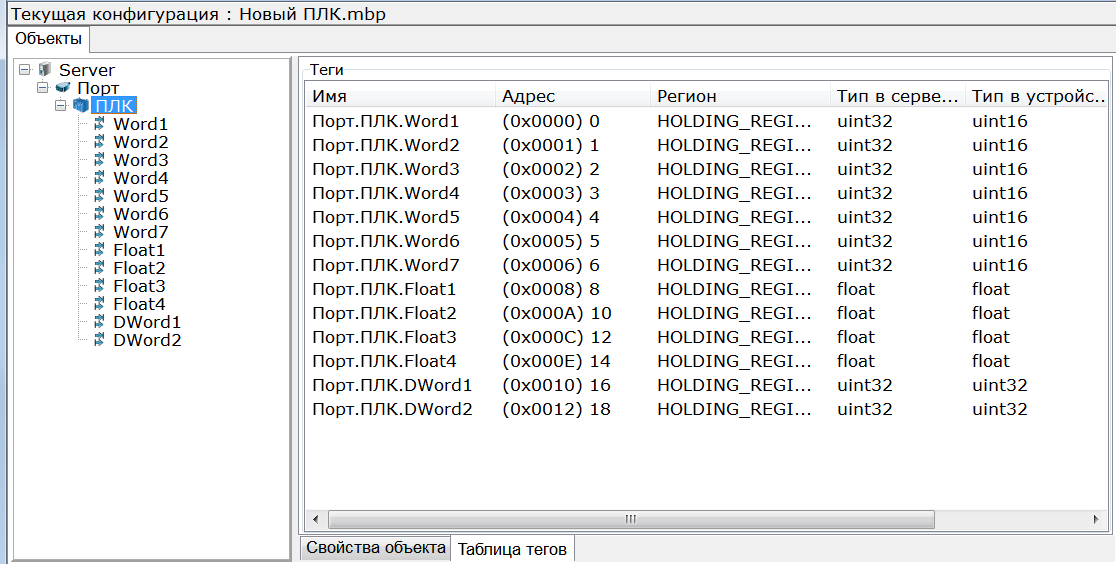Sort tags by Адрес column header

570,96
